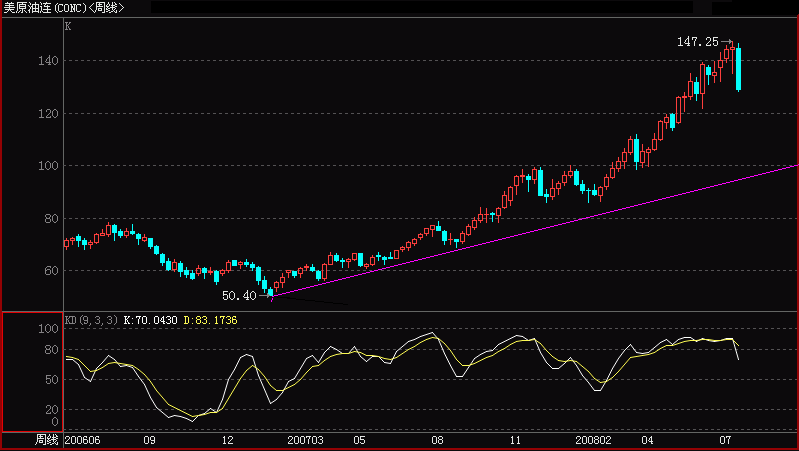This screenshot has width=799, height=451.
Task: Click the 100 price axis label
Action: (48, 166)
